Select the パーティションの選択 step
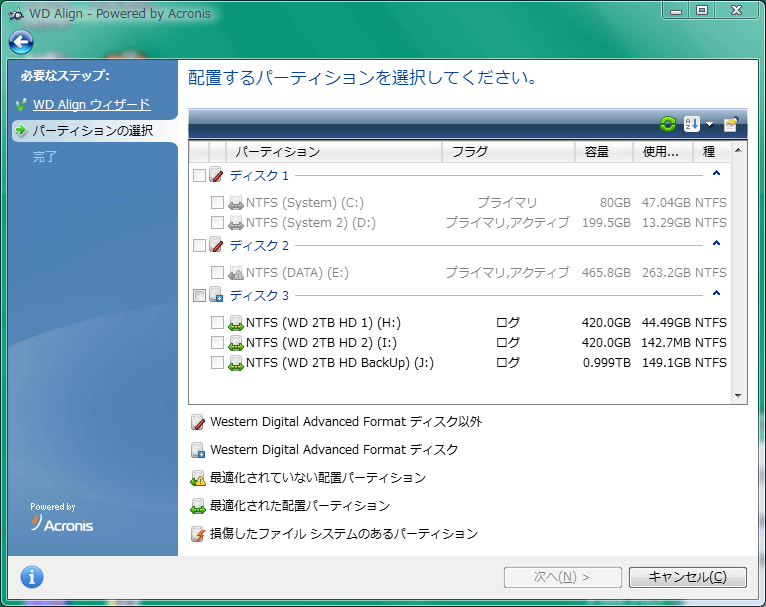This screenshot has height=607, width=766. click(93, 130)
